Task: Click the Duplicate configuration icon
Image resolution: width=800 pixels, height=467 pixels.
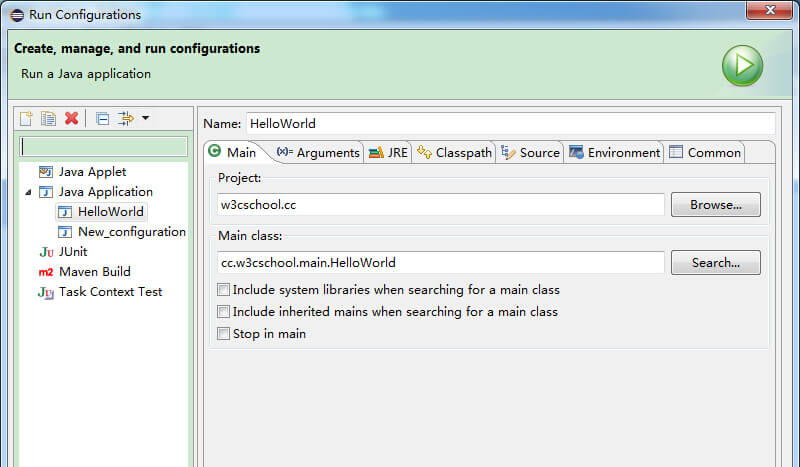Action: (48, 118)
